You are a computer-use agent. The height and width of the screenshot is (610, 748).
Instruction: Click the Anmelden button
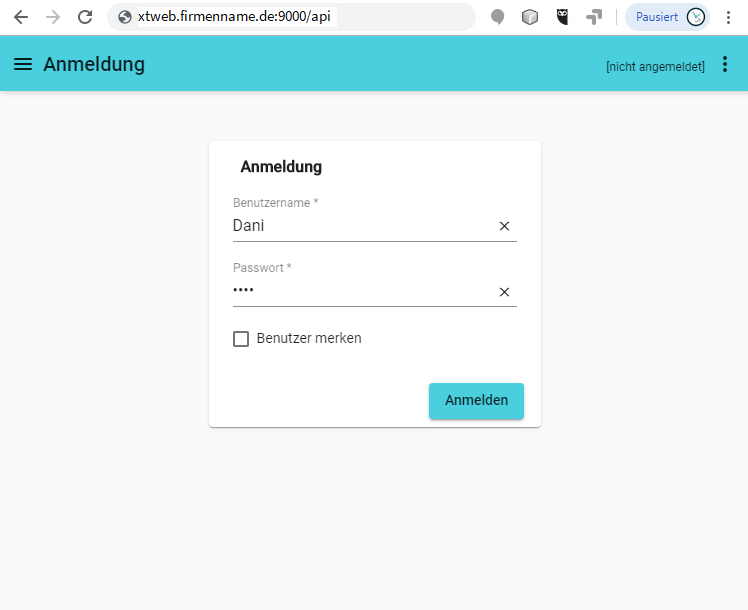pyautogui.click(x=477, y=401)
